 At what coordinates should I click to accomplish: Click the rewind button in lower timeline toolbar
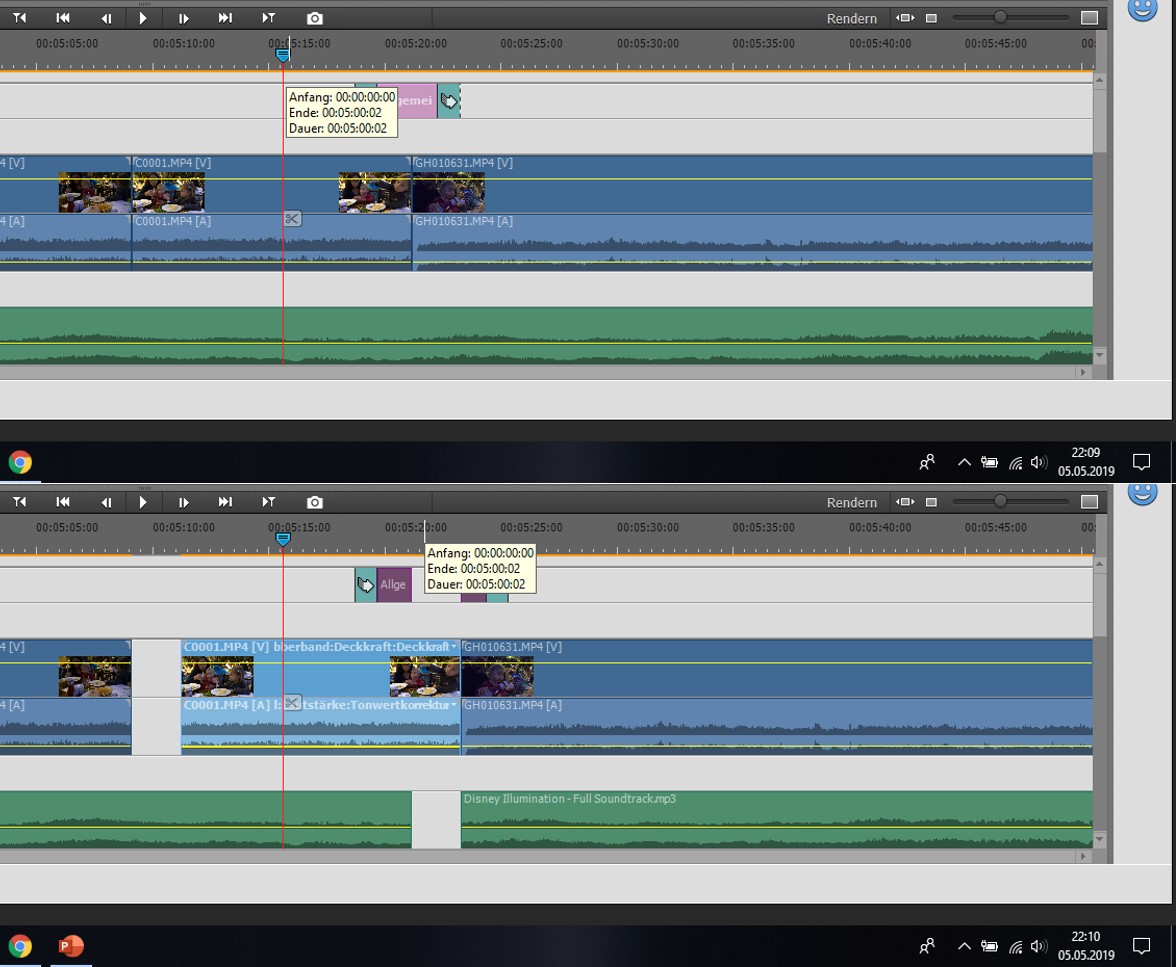coord(63,502)
